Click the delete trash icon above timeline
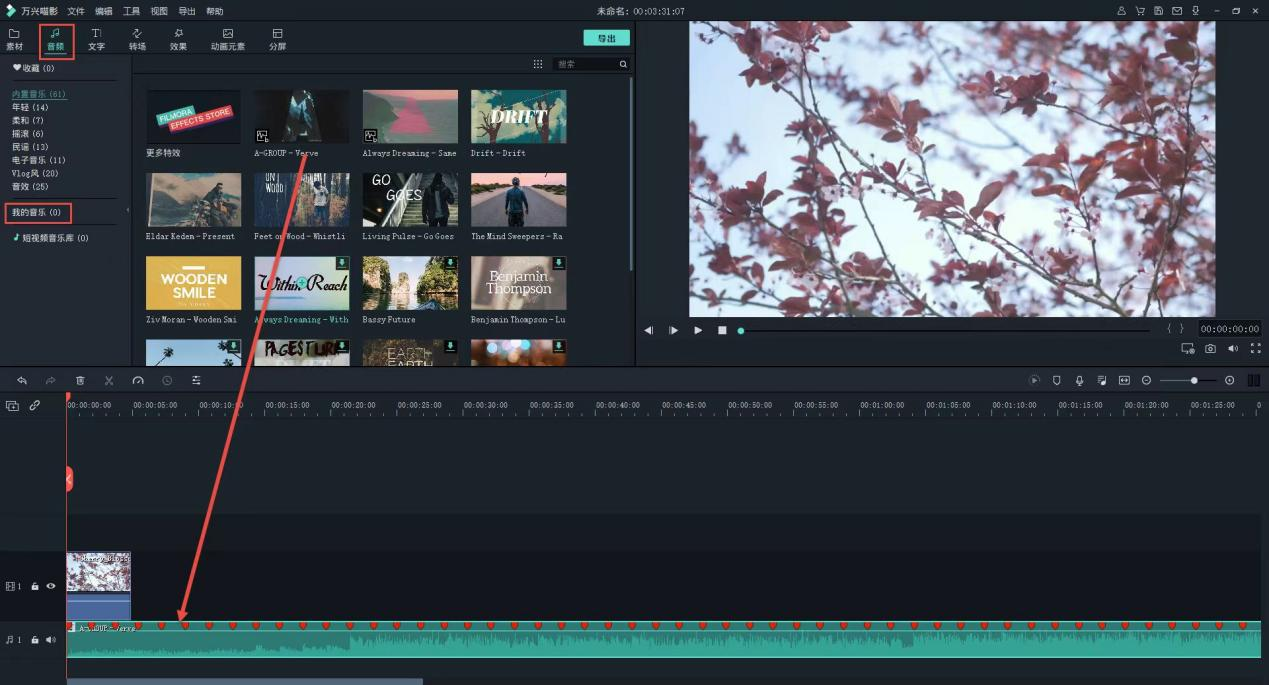This screenshot has width=1269, height=685. [80, 381]
